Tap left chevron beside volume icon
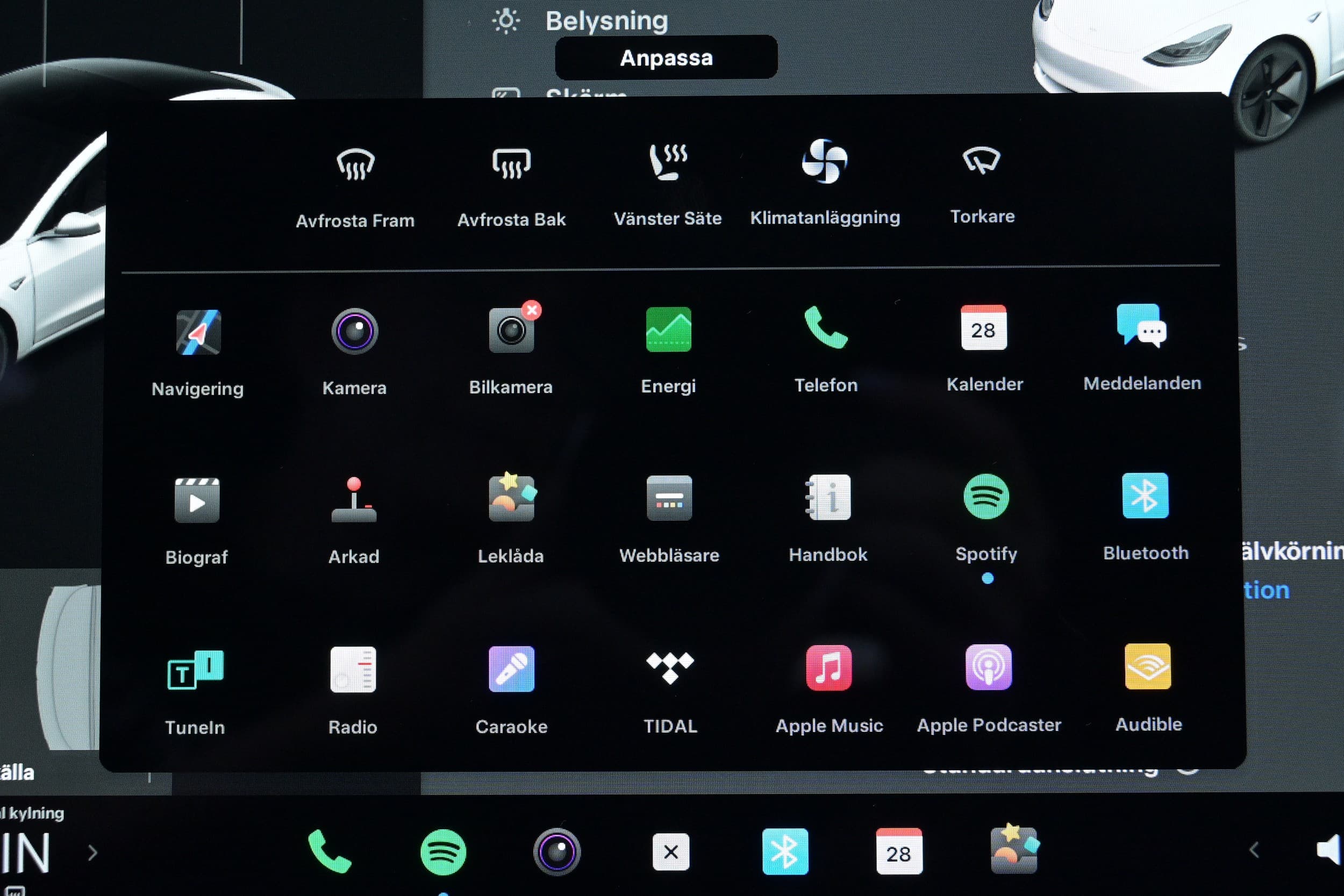 [1254, 850]
